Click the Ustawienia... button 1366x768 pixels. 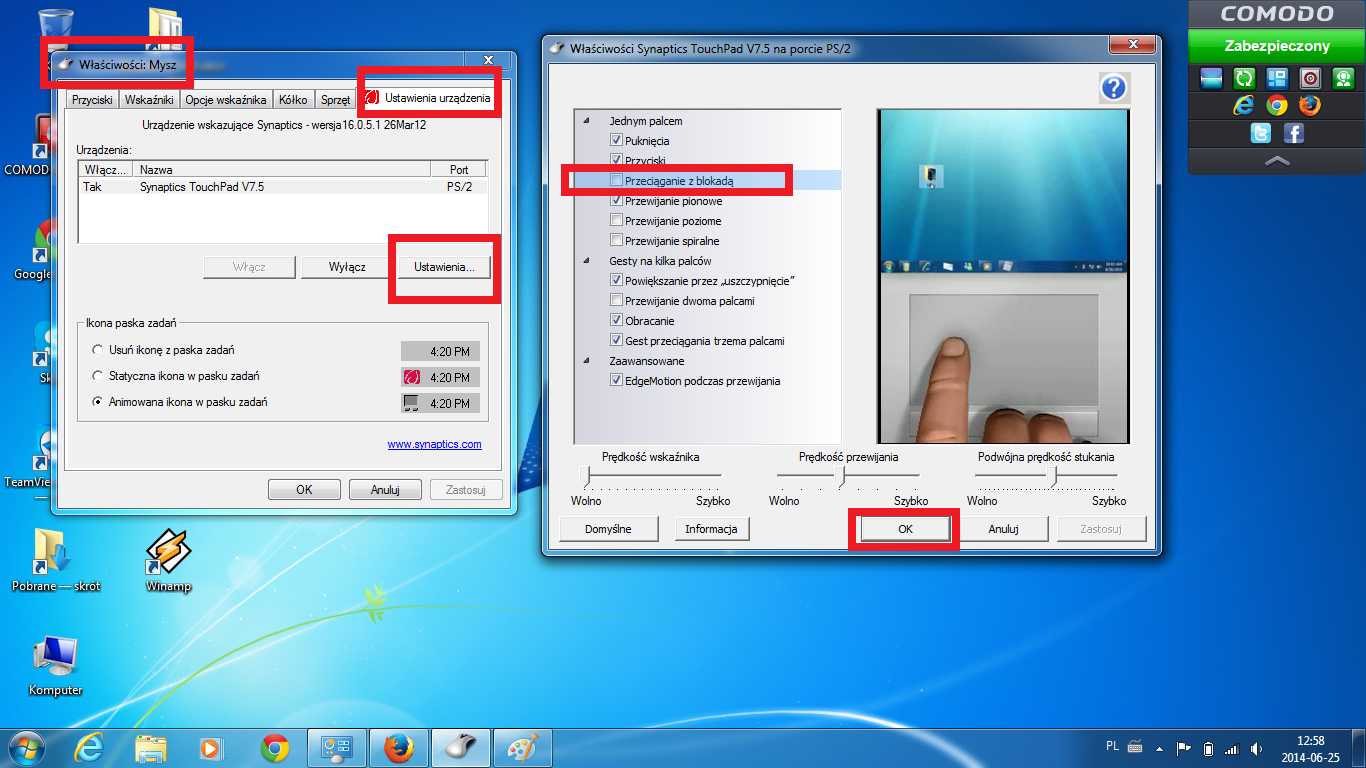click(443, 267)
